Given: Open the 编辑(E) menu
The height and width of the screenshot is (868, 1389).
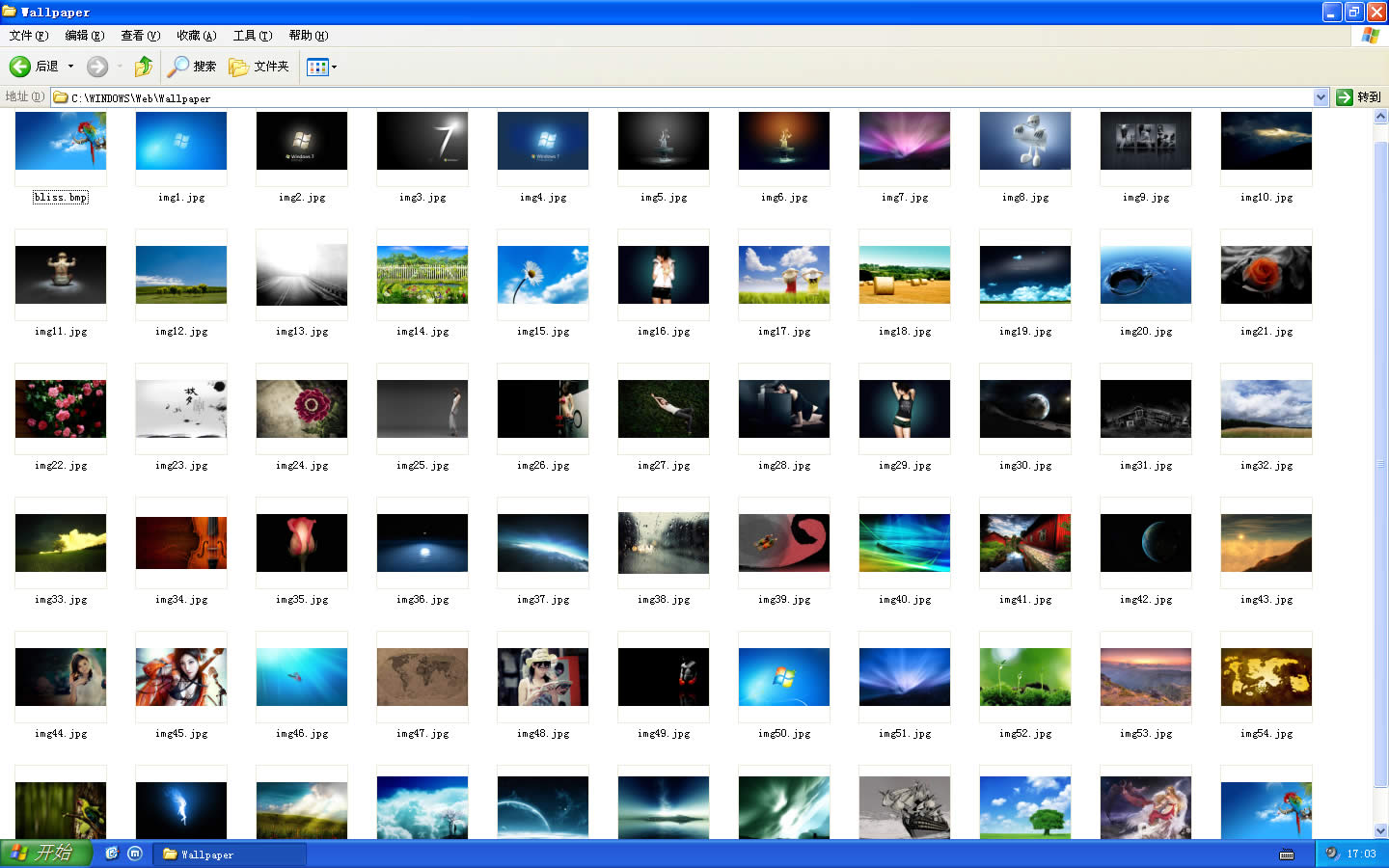Looking at the screenshot, I should (84, 36).
